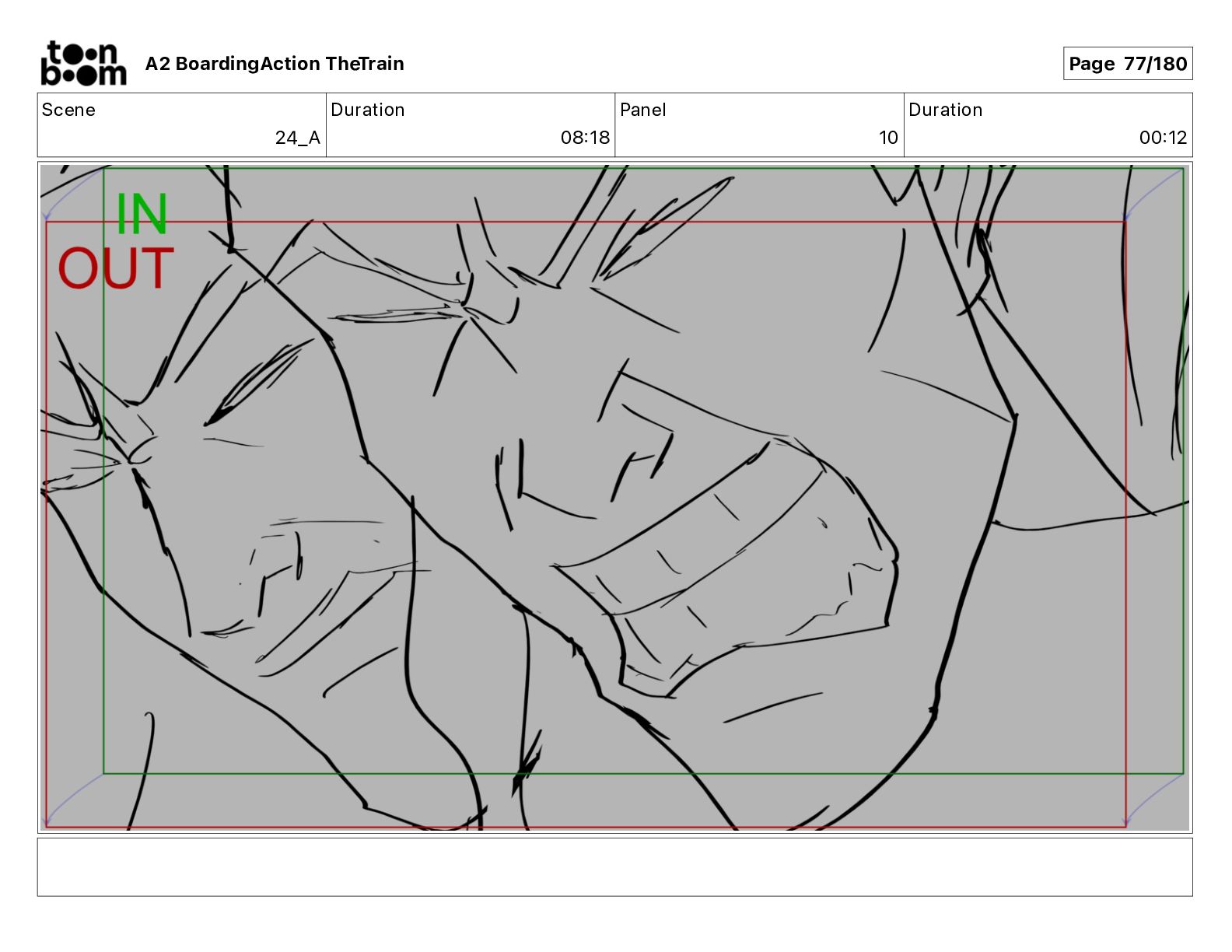Click the red 'OUT' camera label
The height and width of the screenshot is (952, 1232).
[x=116, y=269]
